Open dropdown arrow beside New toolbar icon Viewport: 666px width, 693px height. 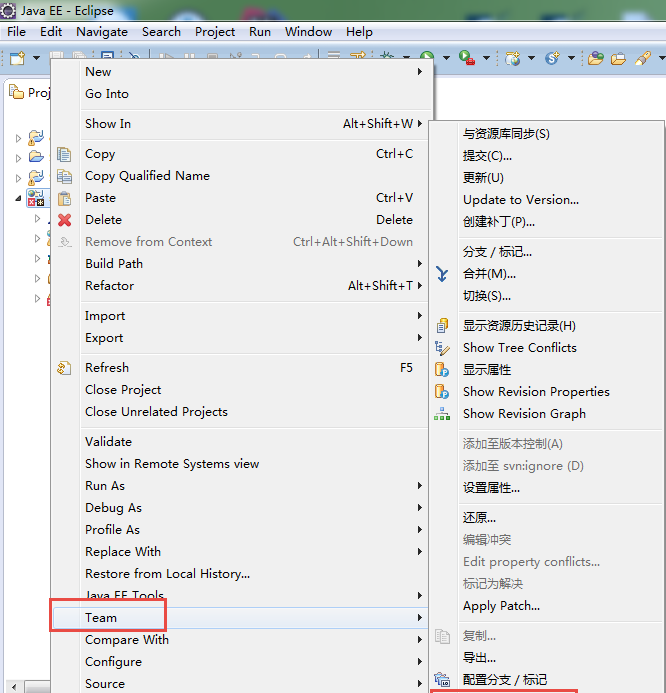click(x=36, y=58)
